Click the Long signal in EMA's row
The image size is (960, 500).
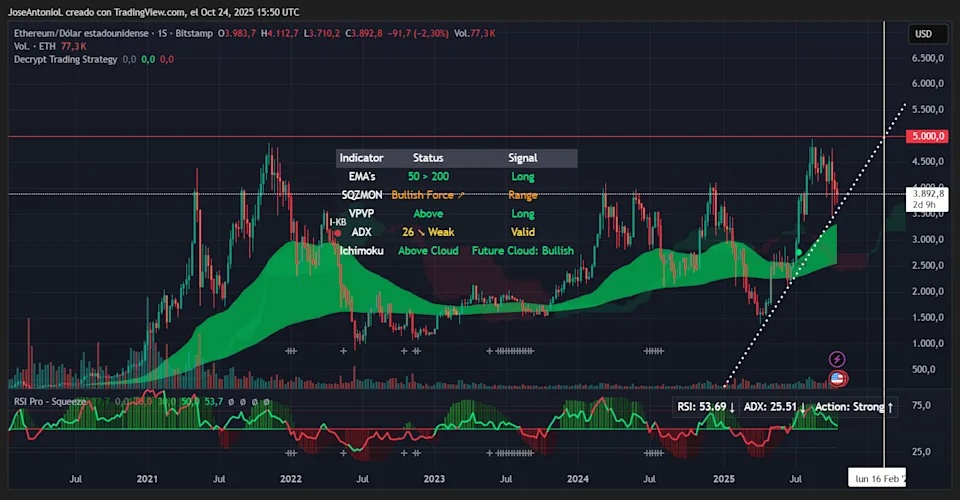tap(523, 177)
